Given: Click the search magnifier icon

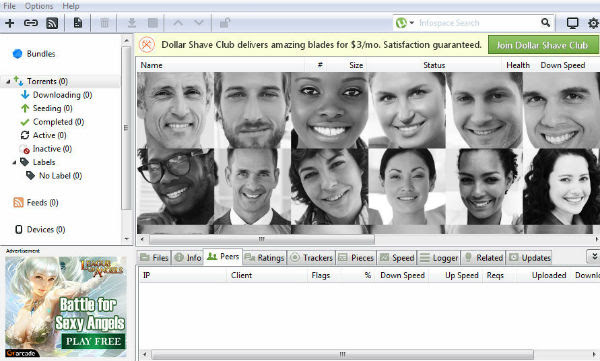Looking at the screenshot, I should click(546, 23).
